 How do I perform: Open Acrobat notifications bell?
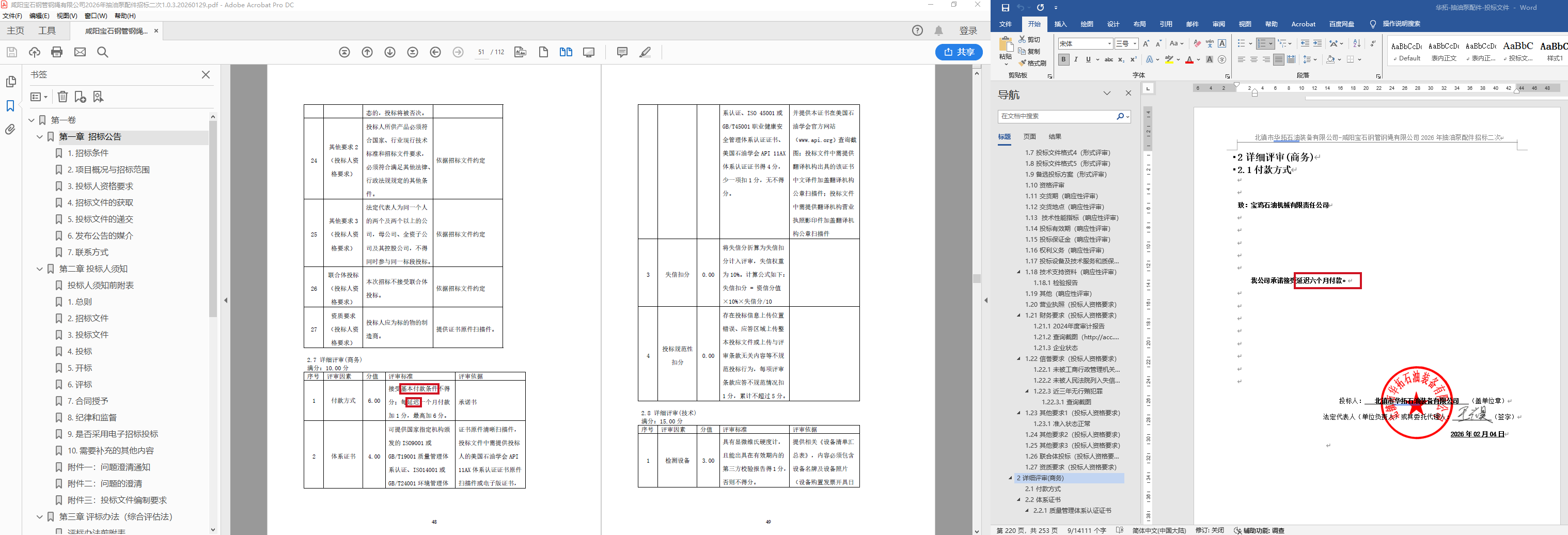938,30
